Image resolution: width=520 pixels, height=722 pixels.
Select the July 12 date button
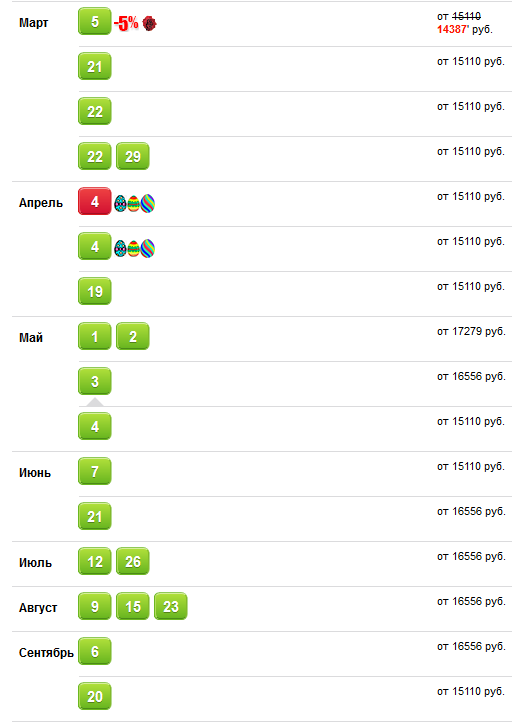tap(94, 561)
